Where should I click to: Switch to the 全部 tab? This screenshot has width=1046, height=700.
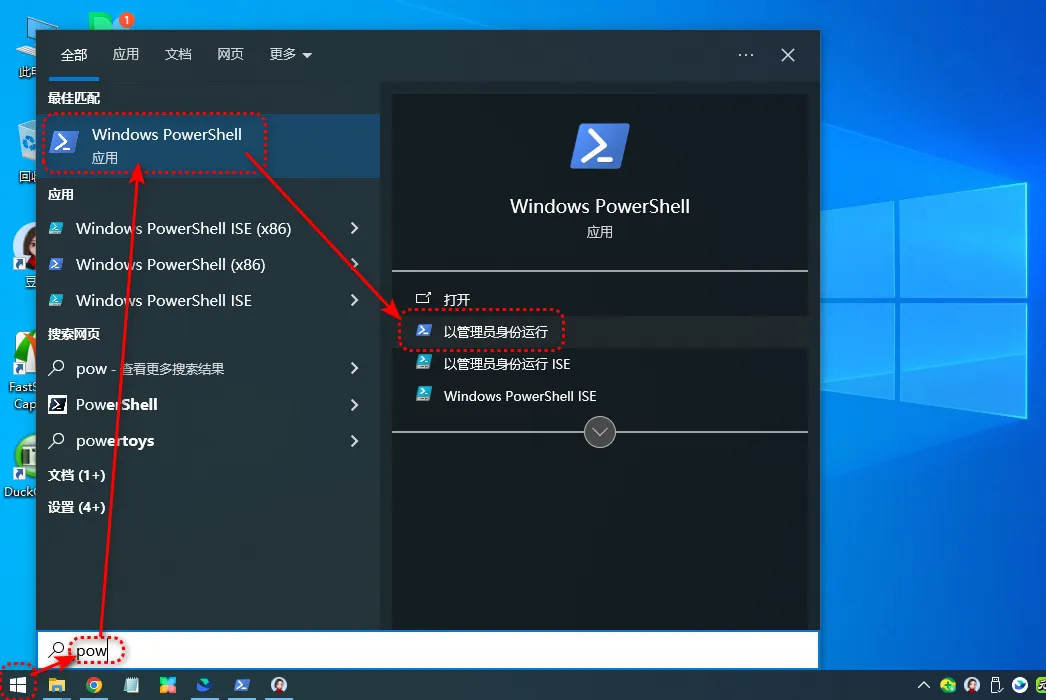pyautogui.click(x=73, y=55)
